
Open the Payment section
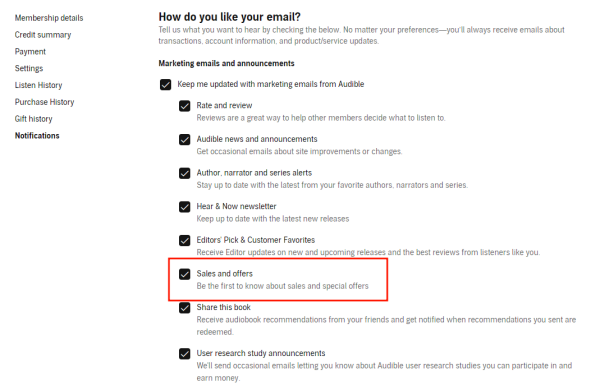[30, 52]
